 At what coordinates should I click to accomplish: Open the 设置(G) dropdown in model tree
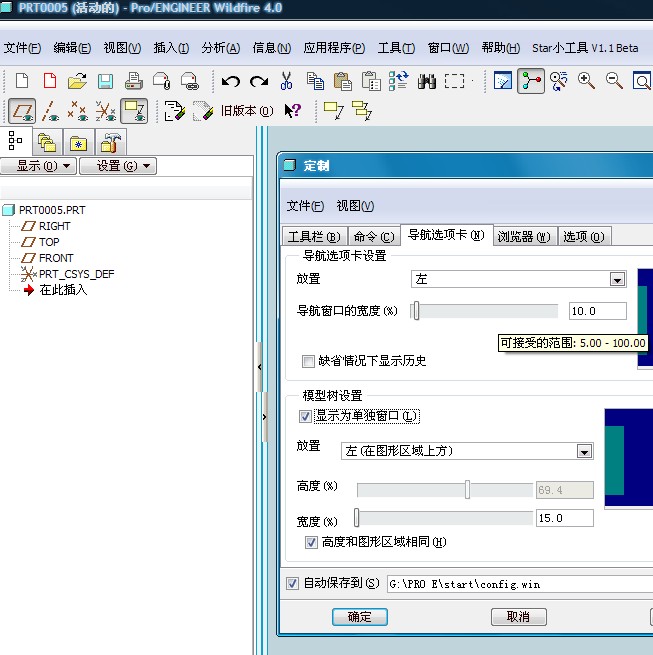pyautogui.click(x=118, y=166)
